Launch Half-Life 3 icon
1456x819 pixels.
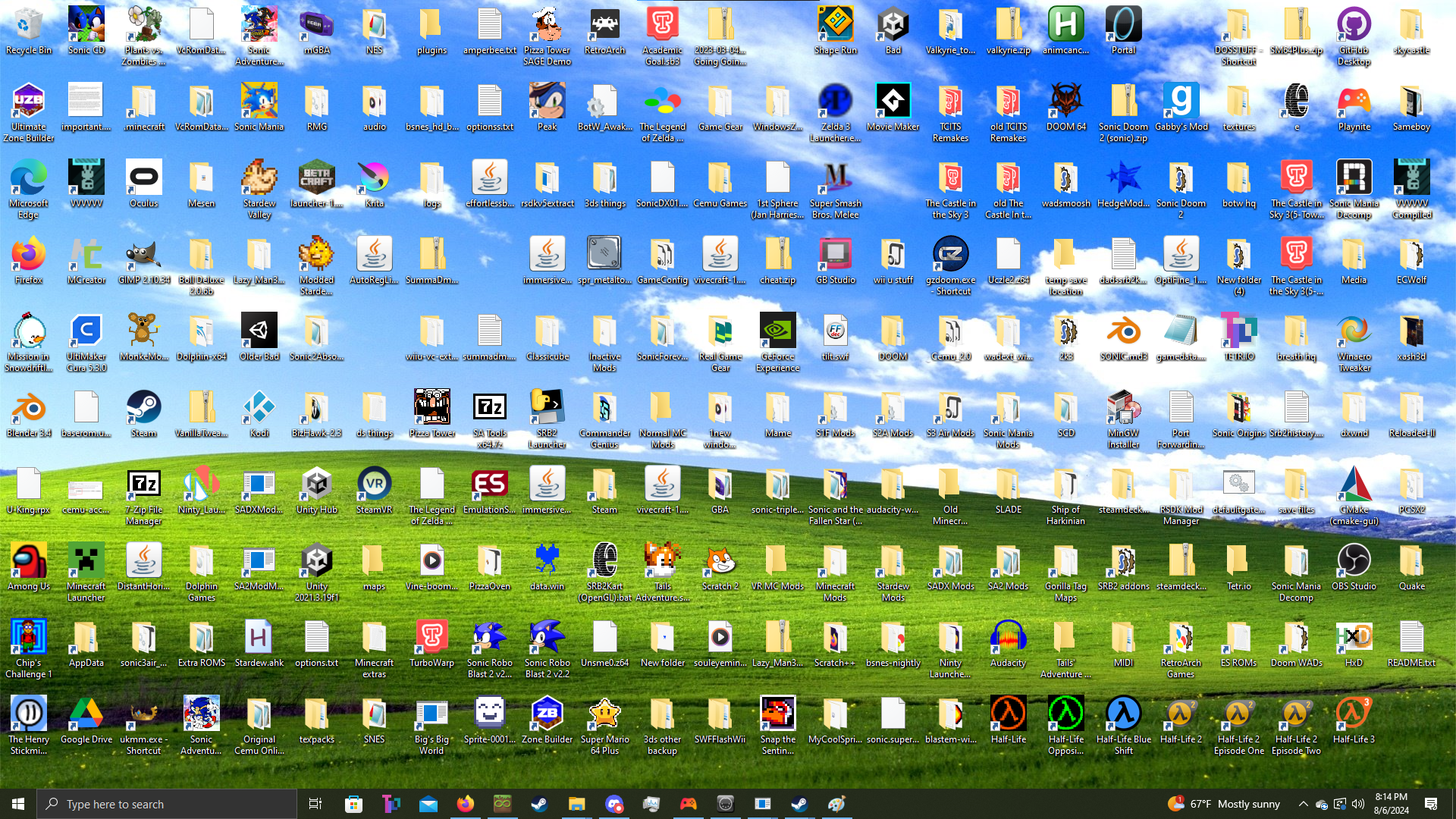click(x=1354, y=720)
